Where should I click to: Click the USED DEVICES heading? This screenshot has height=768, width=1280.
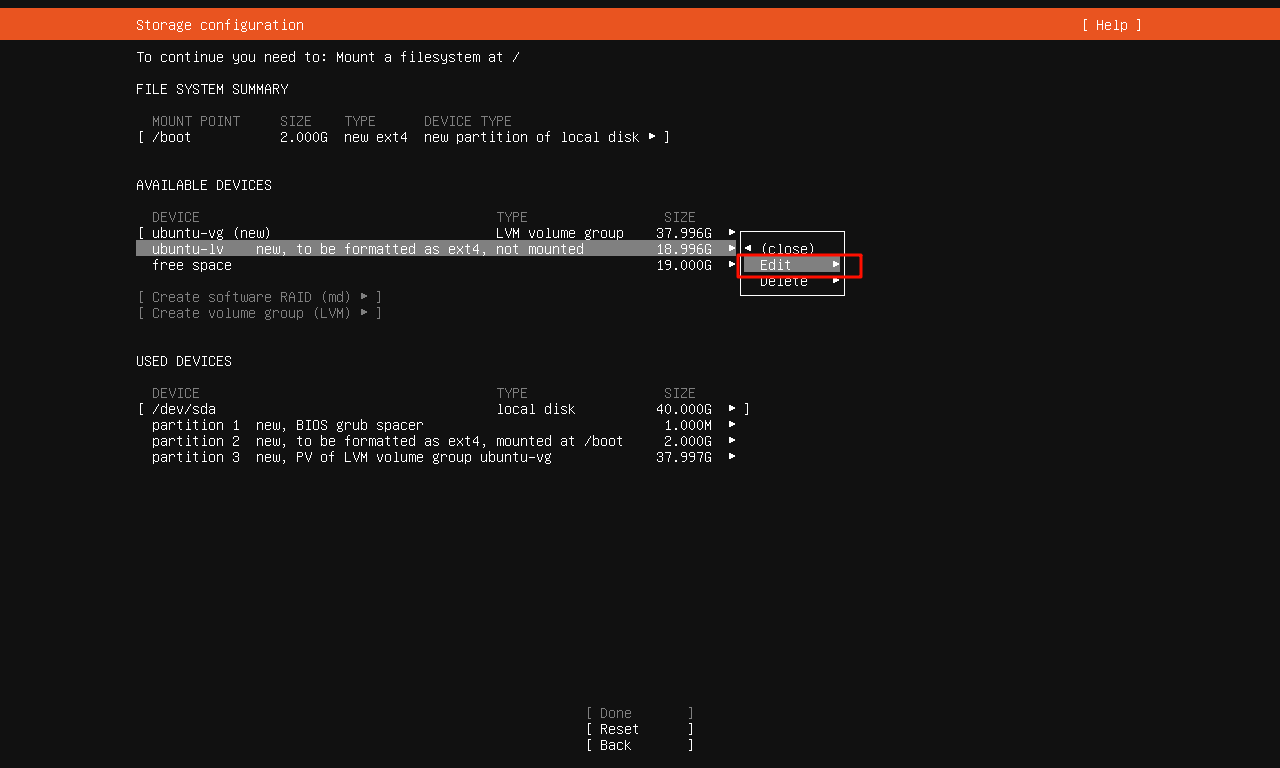click(184, 361)
